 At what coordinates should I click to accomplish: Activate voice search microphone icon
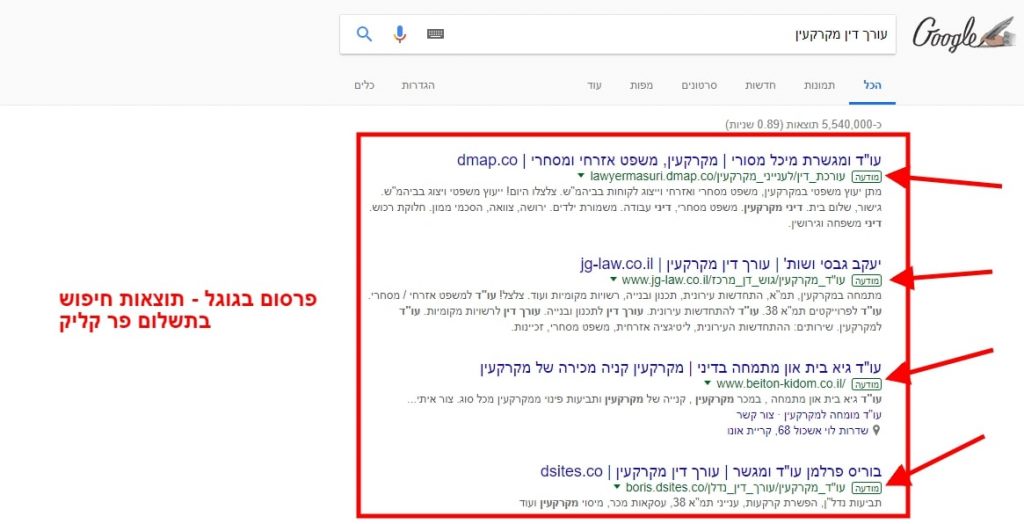click(x=400, y=34)
